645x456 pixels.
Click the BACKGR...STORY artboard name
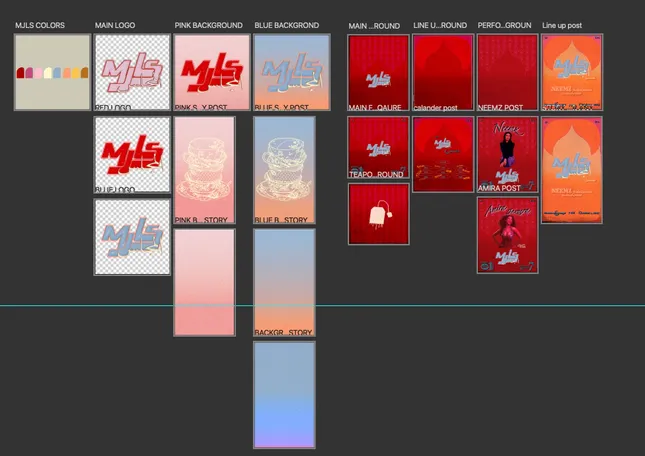(283, 332)
